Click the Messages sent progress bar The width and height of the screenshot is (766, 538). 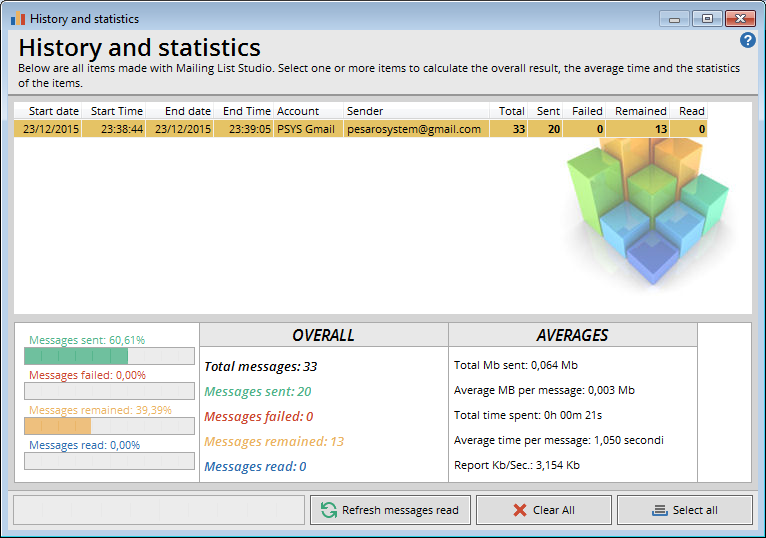(109, 356)
